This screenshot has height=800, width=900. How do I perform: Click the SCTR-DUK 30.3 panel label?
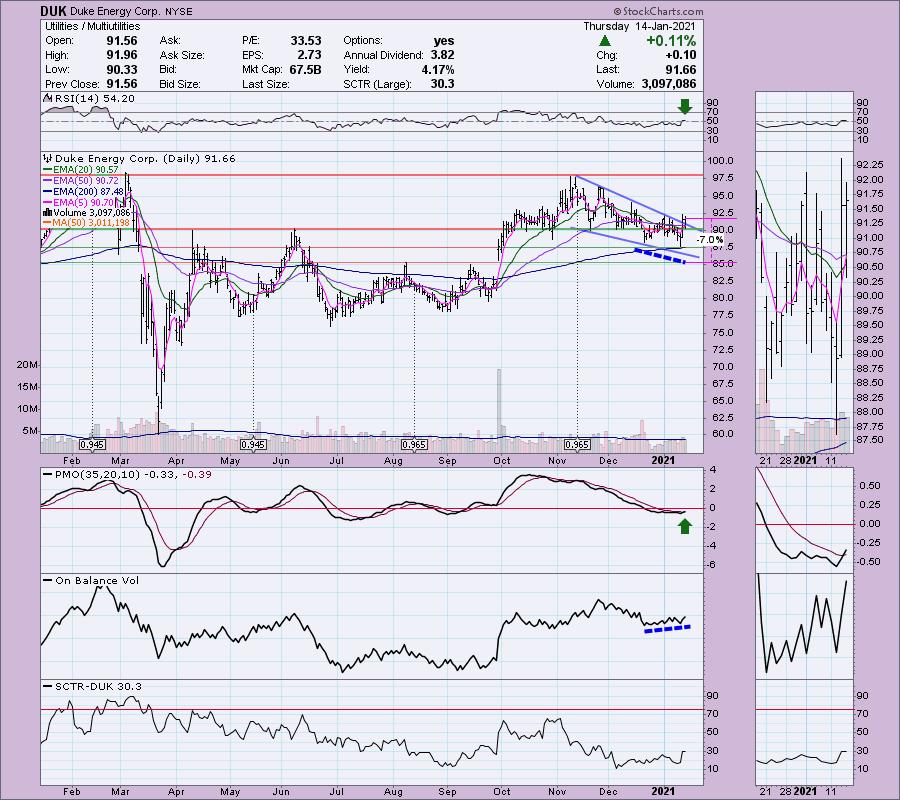[x=98, y=686]
